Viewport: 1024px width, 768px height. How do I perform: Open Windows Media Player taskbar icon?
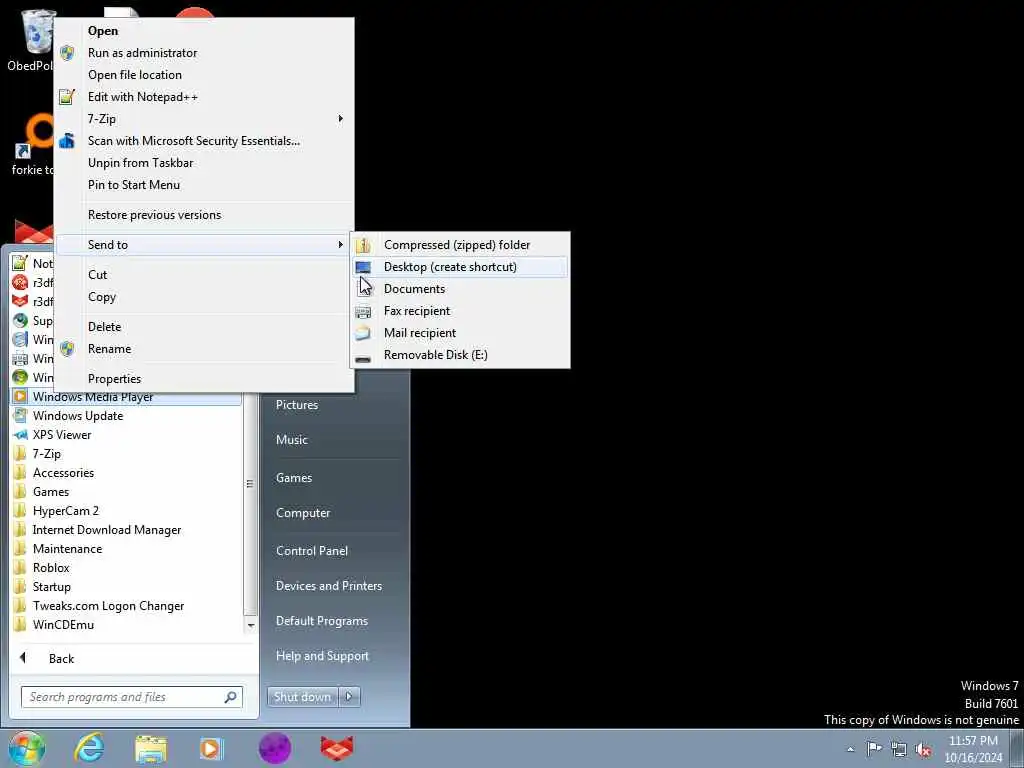[212, 749]
